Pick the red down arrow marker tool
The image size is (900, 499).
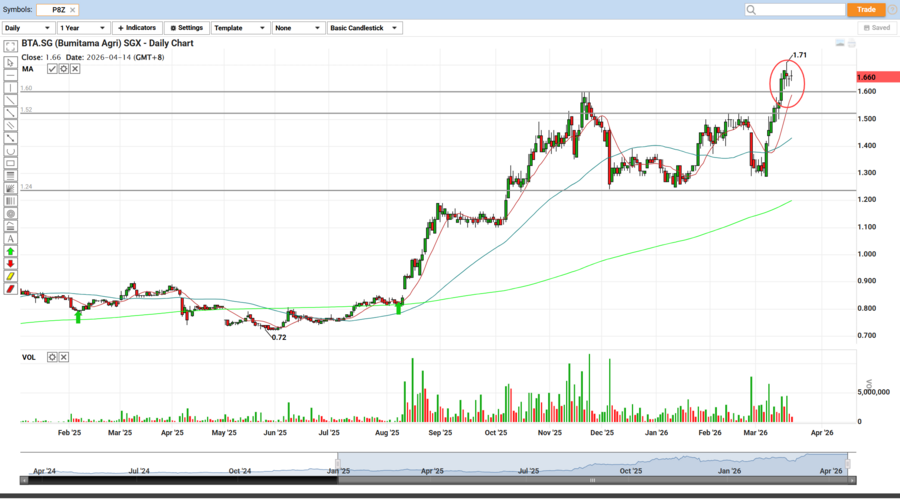10,264
